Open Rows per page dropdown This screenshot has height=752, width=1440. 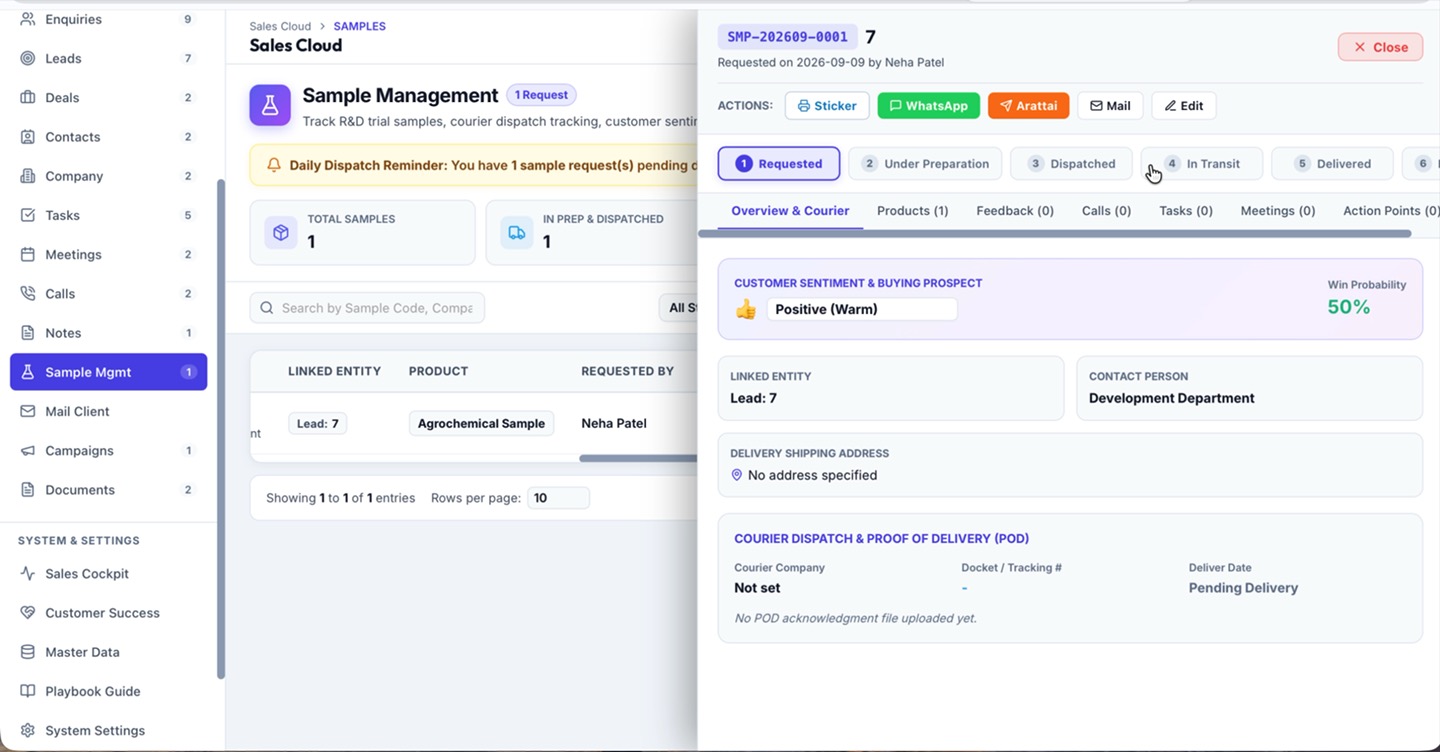tap(558, 498)
